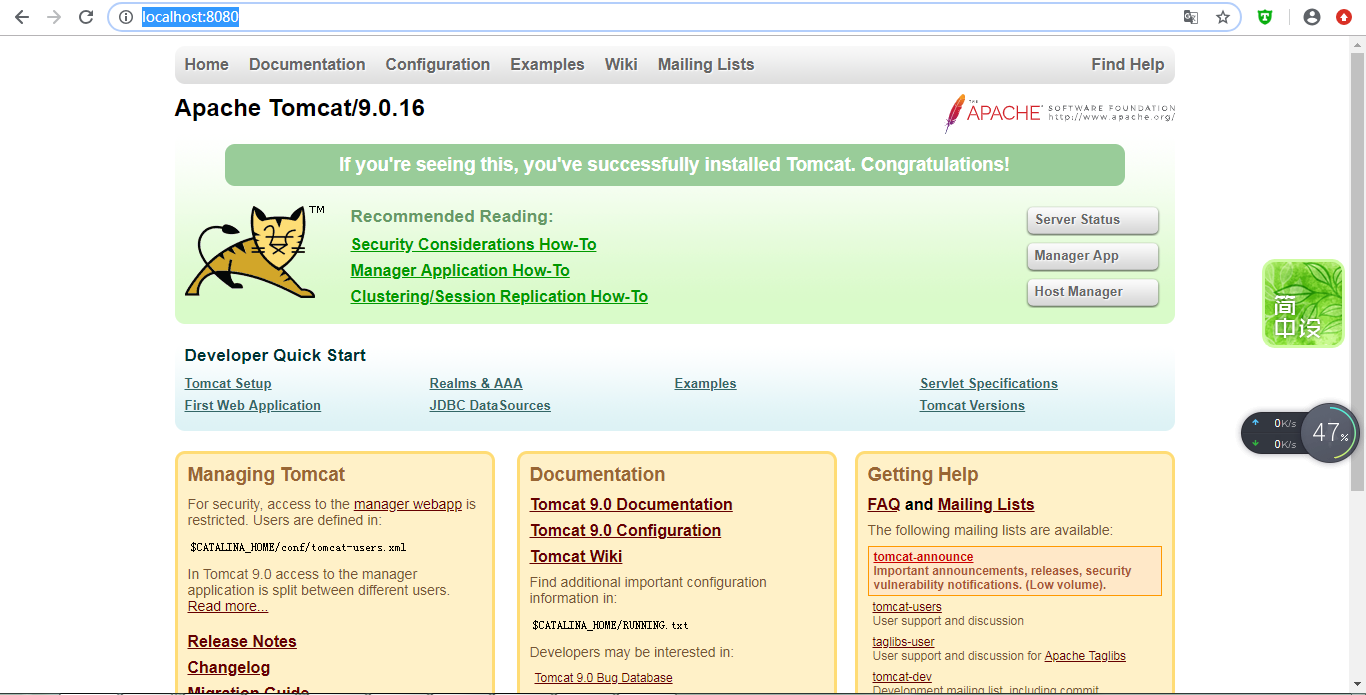Open the Chrome profile avatar
This screenshot has width=1366, height=695.
pos(1312,17)
